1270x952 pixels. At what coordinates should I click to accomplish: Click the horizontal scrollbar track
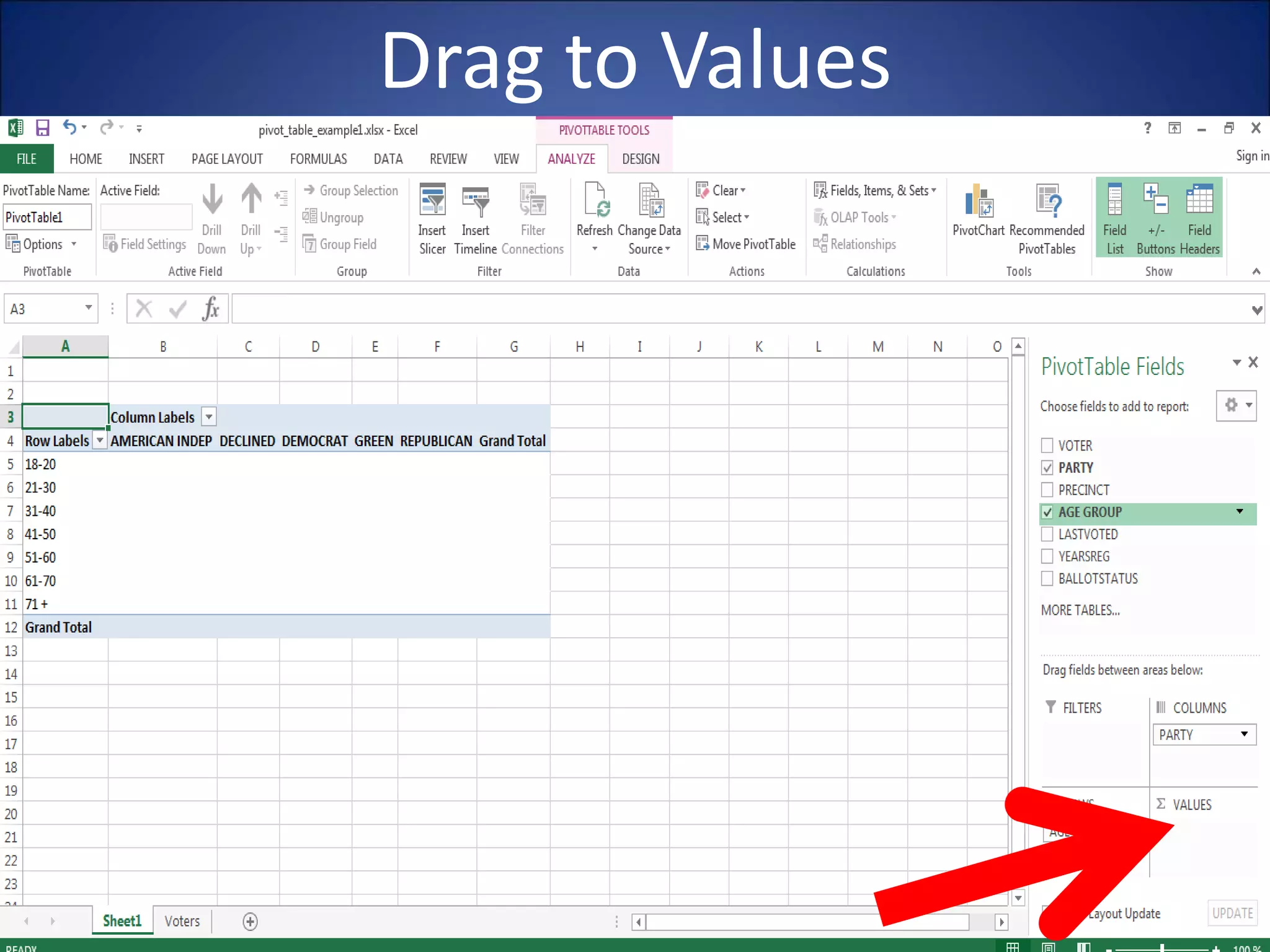coord(983,922)
